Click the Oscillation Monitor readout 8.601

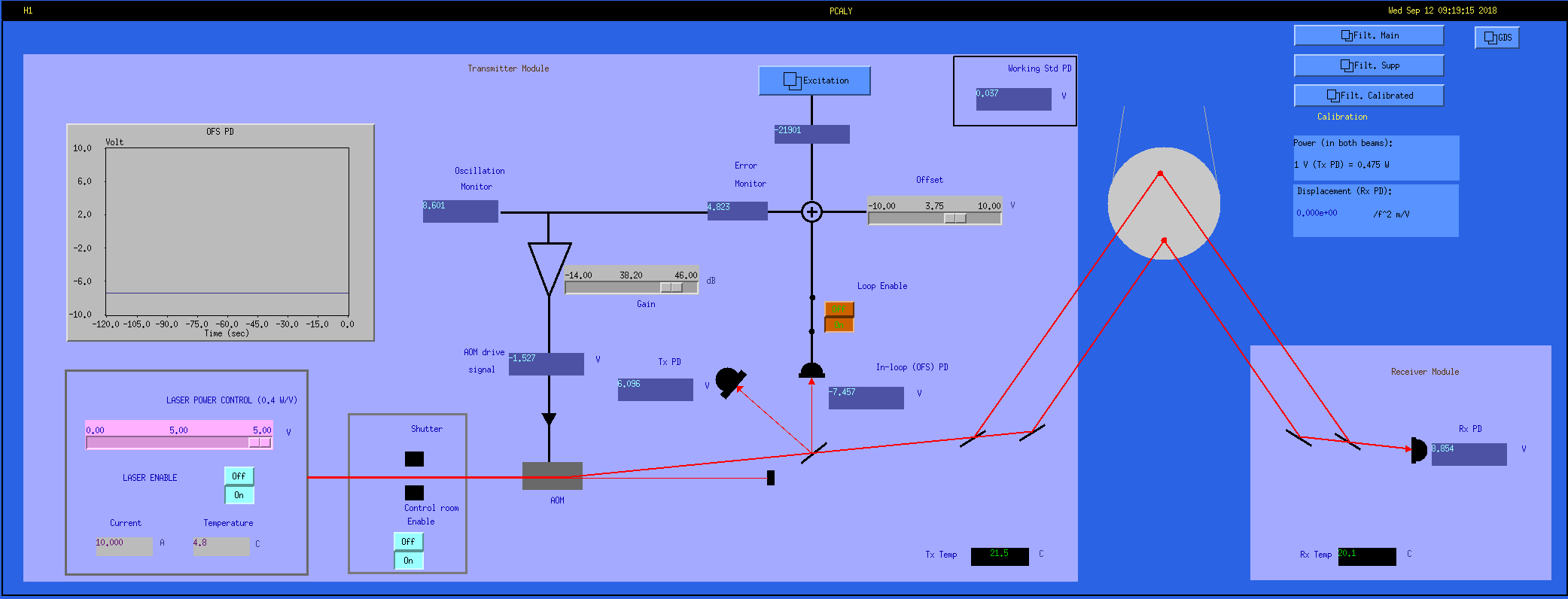(x=460, y=211)
